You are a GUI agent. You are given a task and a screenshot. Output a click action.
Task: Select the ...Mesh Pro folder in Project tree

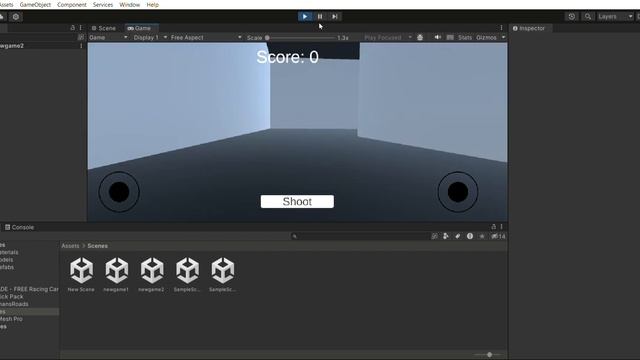[11, 319]
